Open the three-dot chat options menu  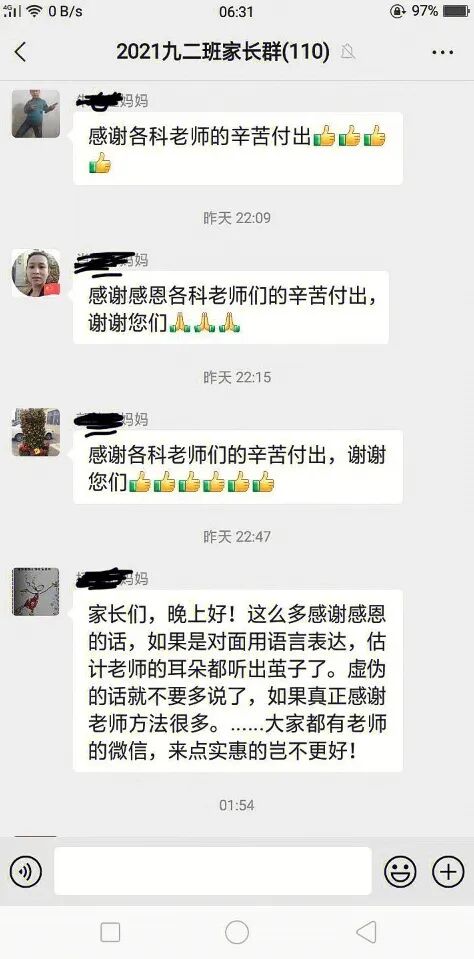click(443, 53)
